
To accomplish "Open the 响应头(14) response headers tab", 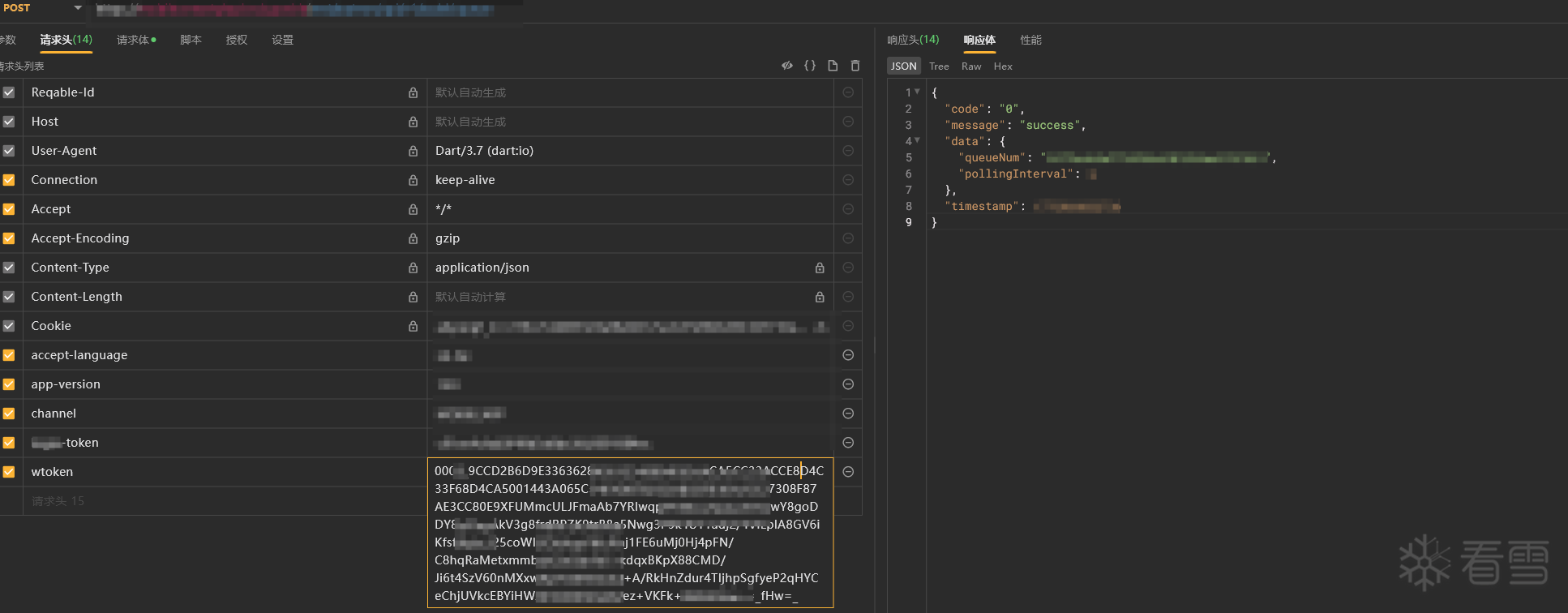I will (x=913, y=40).
